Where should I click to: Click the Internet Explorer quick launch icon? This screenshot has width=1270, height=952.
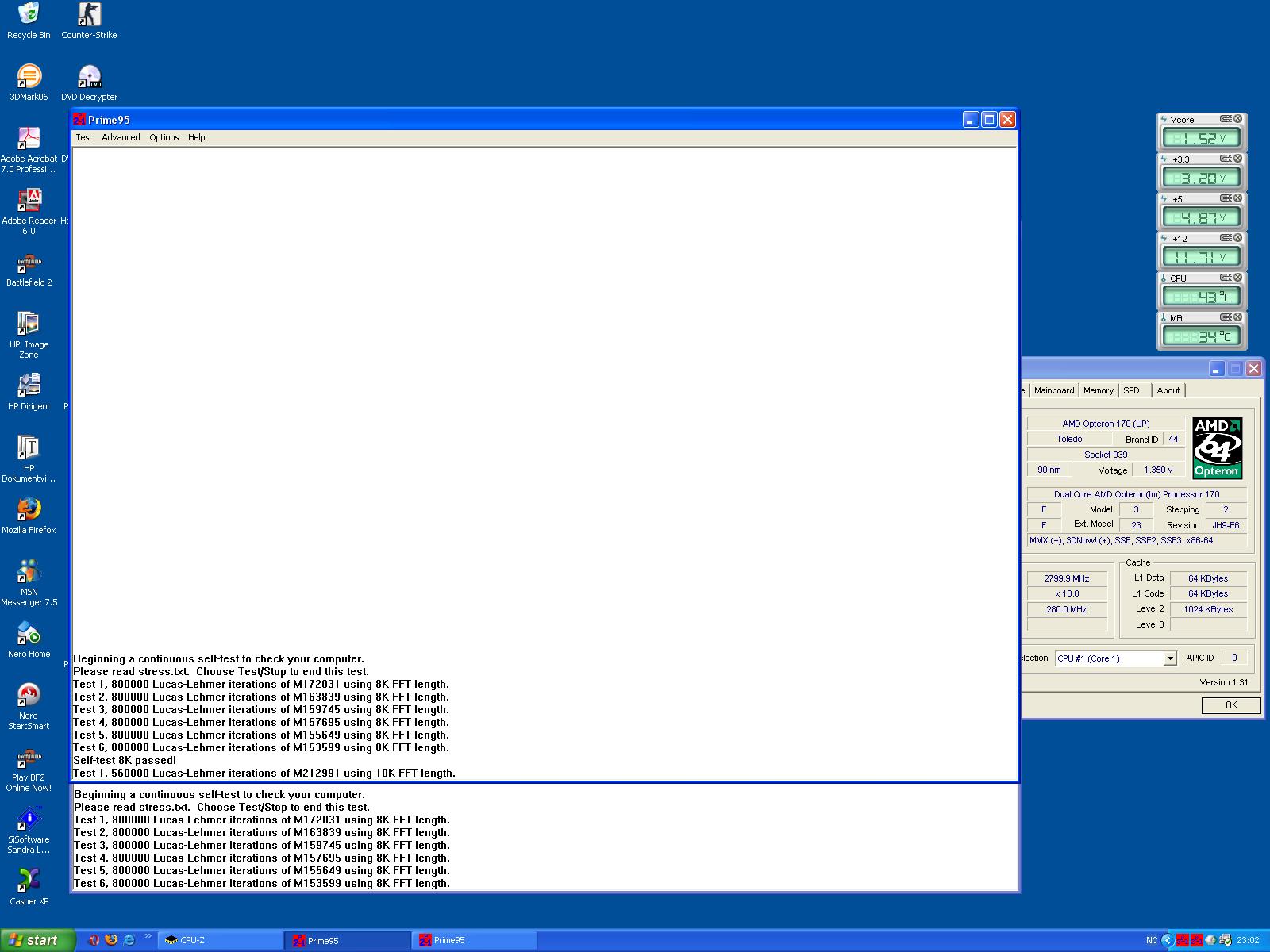pos(129,940)
